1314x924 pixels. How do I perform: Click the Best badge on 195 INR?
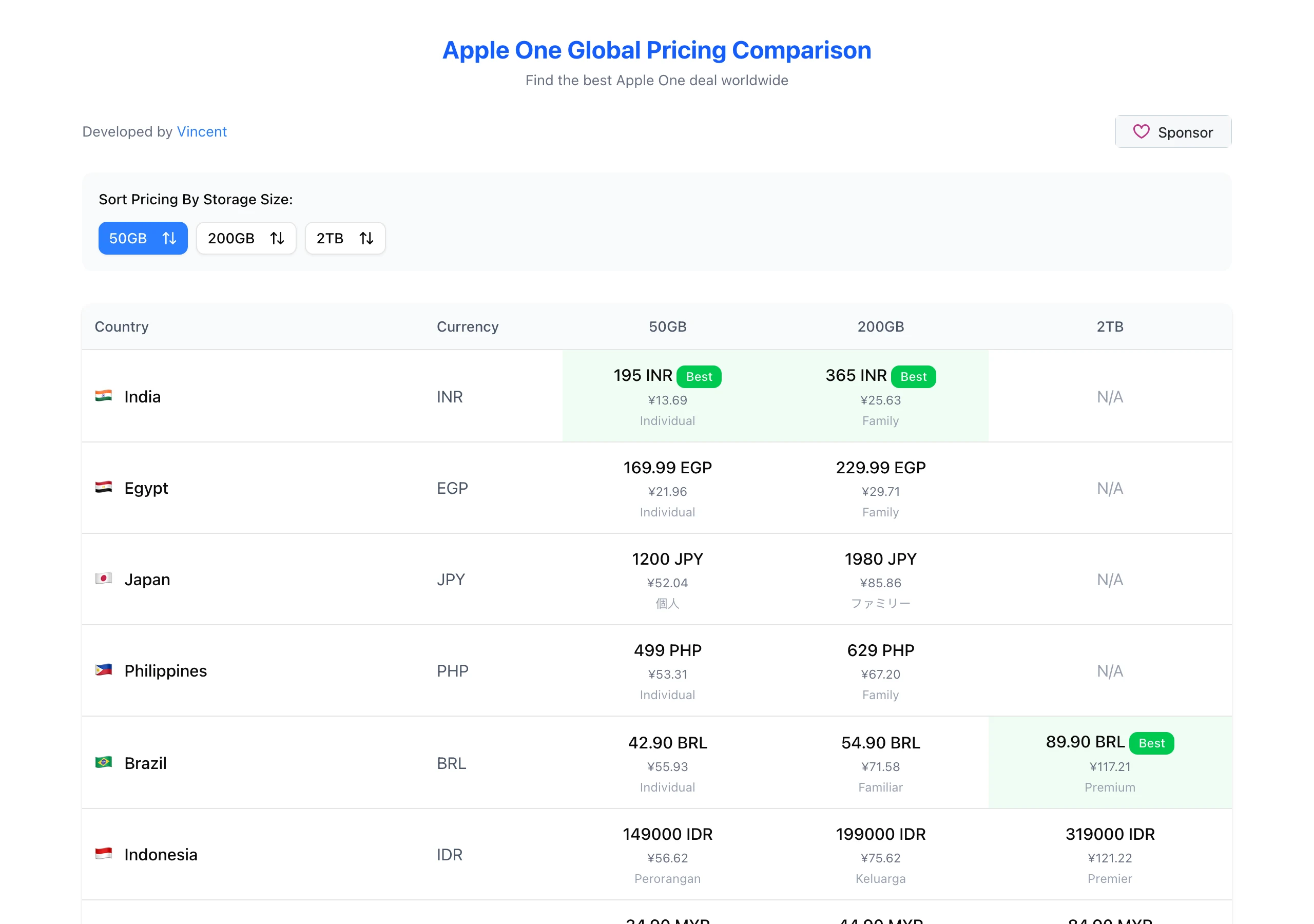coord(699,377)
